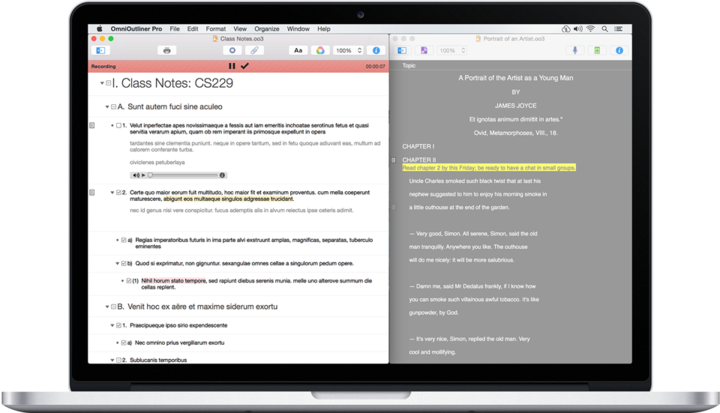Select the CHAPTER II row

pos(419,160)
